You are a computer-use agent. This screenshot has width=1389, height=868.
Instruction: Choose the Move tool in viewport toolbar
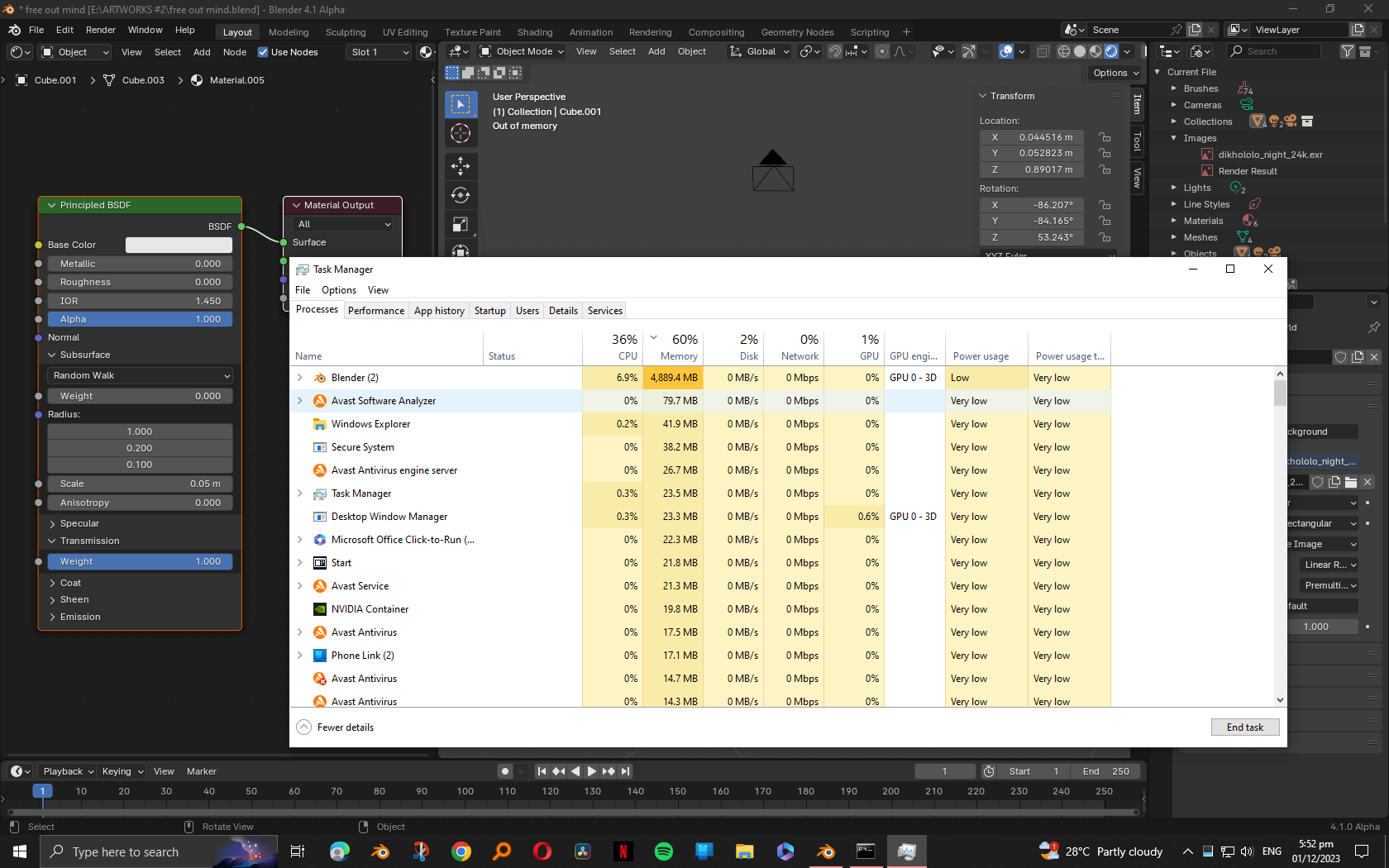coord(461,166)
